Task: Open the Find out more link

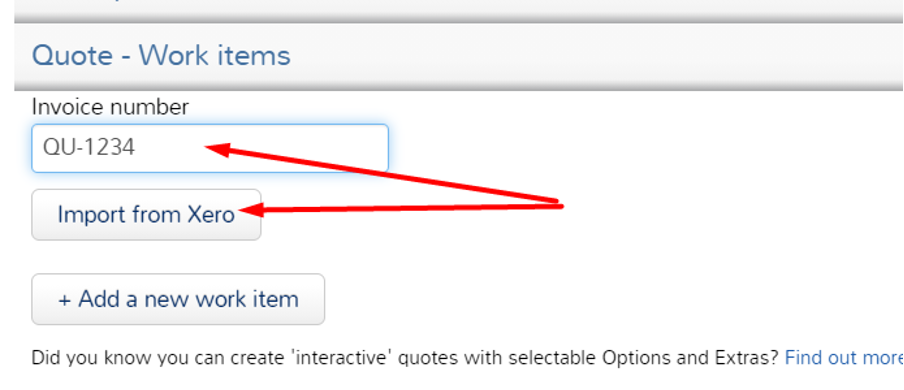Action: (844, 358)
